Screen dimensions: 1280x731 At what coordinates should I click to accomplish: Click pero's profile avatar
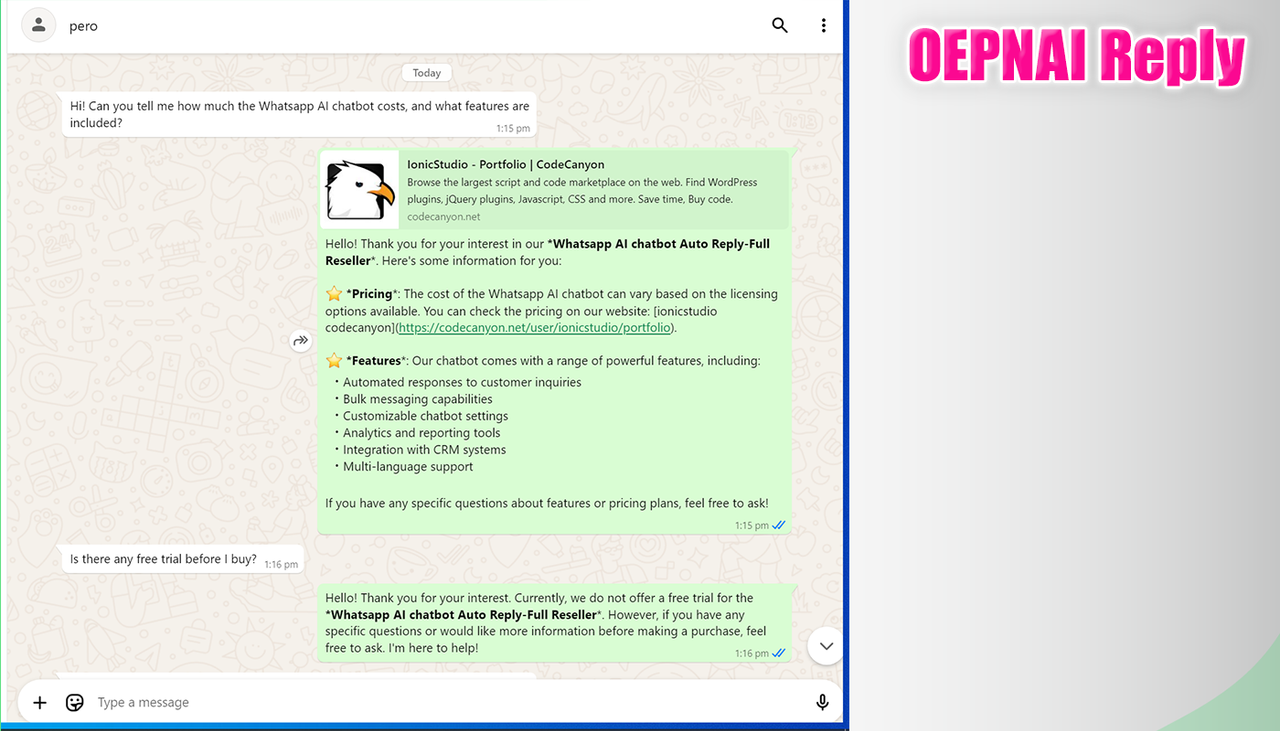click(x=37, y=25)
